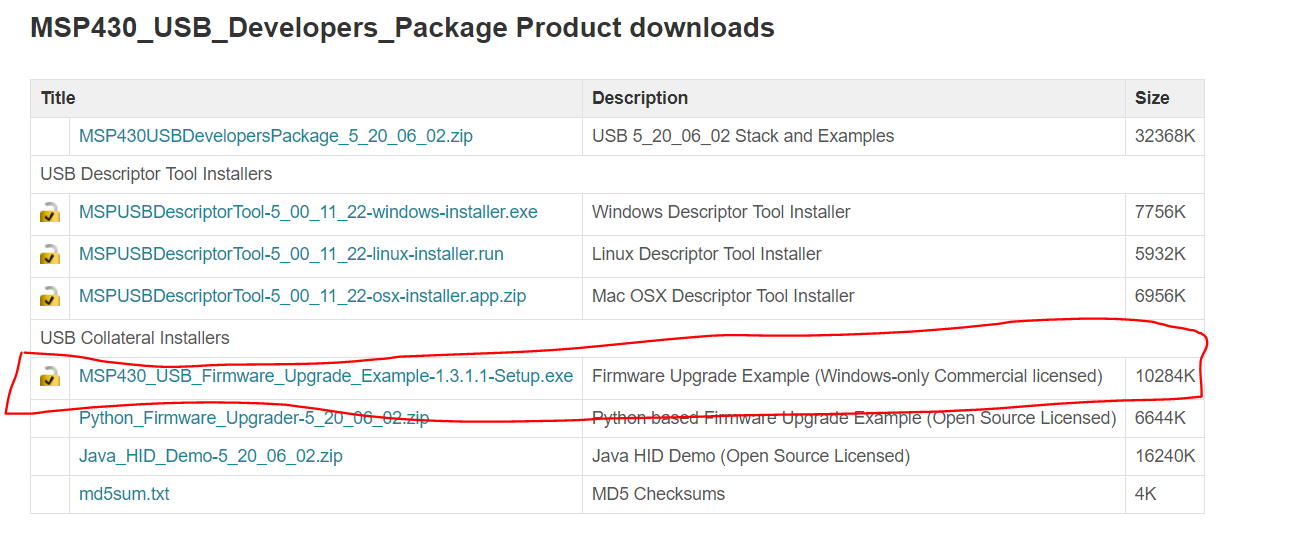This screenshot has height=534, width=1315.
Task: Download Java_HID_Demo-5_20_06_02.zip
Action: pos(211,456)
